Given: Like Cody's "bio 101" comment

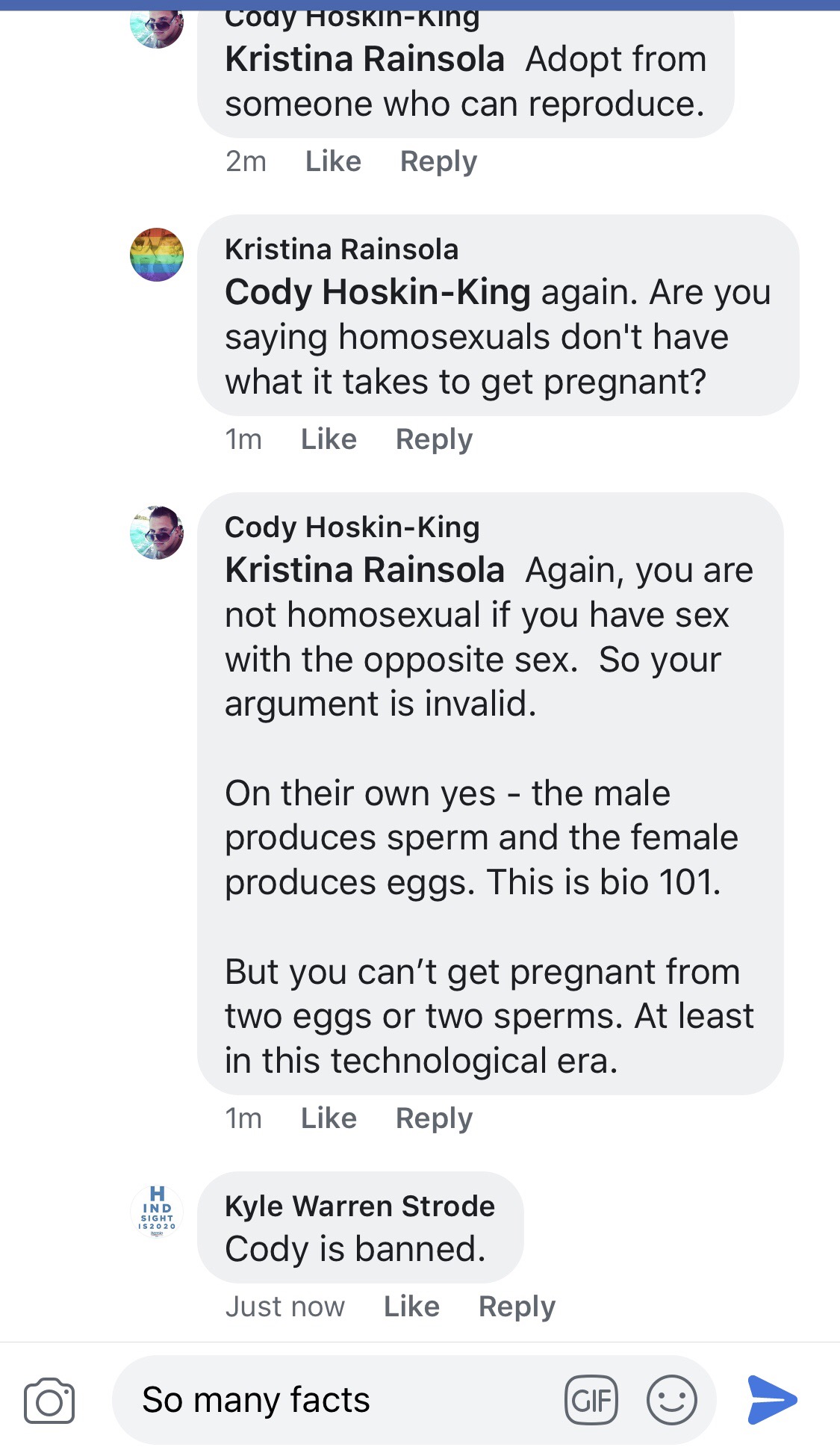Looking at the screenshot, I should tap(329, 1118).
